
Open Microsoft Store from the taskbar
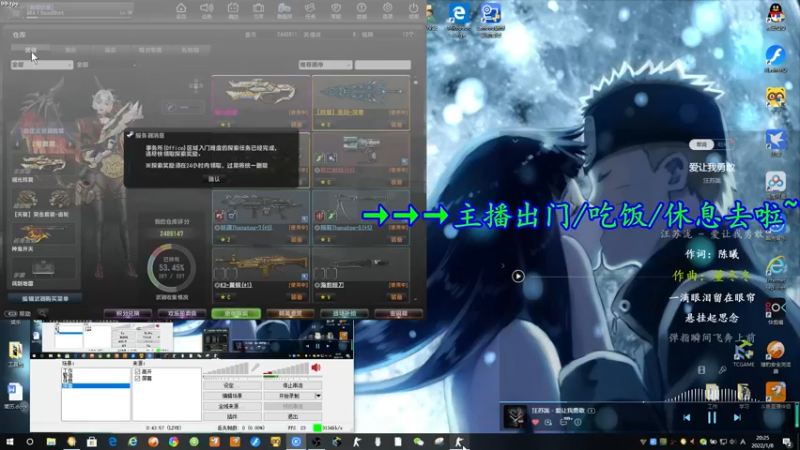point(92,441)
